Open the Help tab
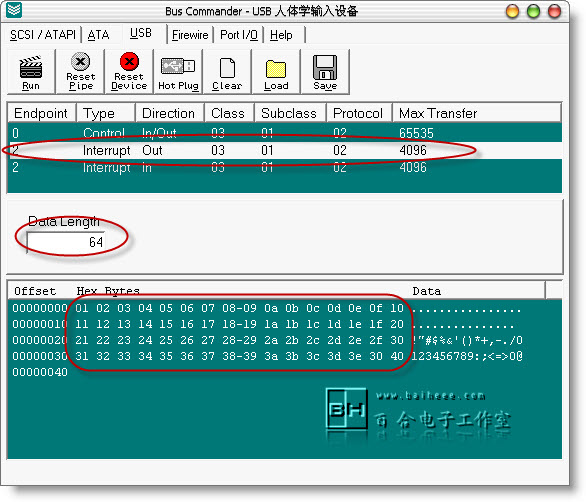Image resolution: width=586 pixels, height=502 pixels. tap(281, 35)
